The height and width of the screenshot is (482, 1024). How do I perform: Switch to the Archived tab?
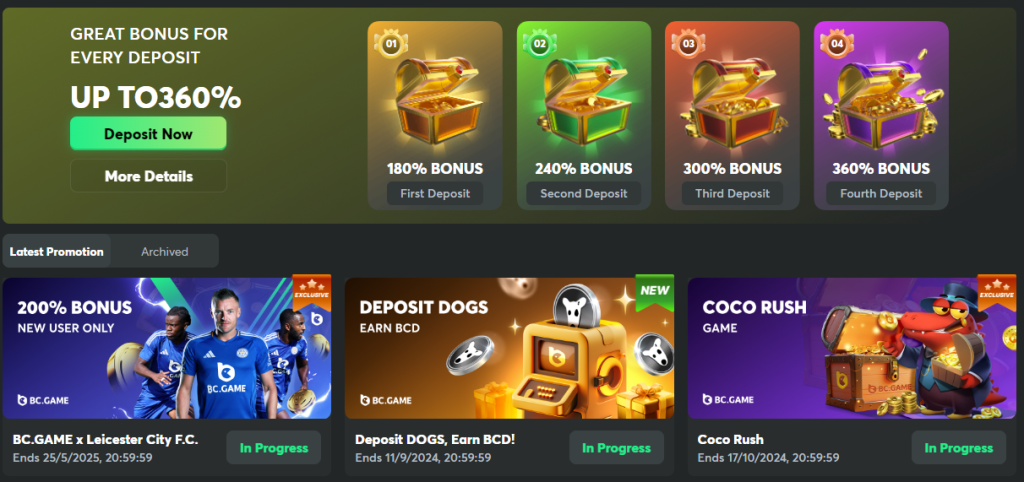(x=165, y=251)
